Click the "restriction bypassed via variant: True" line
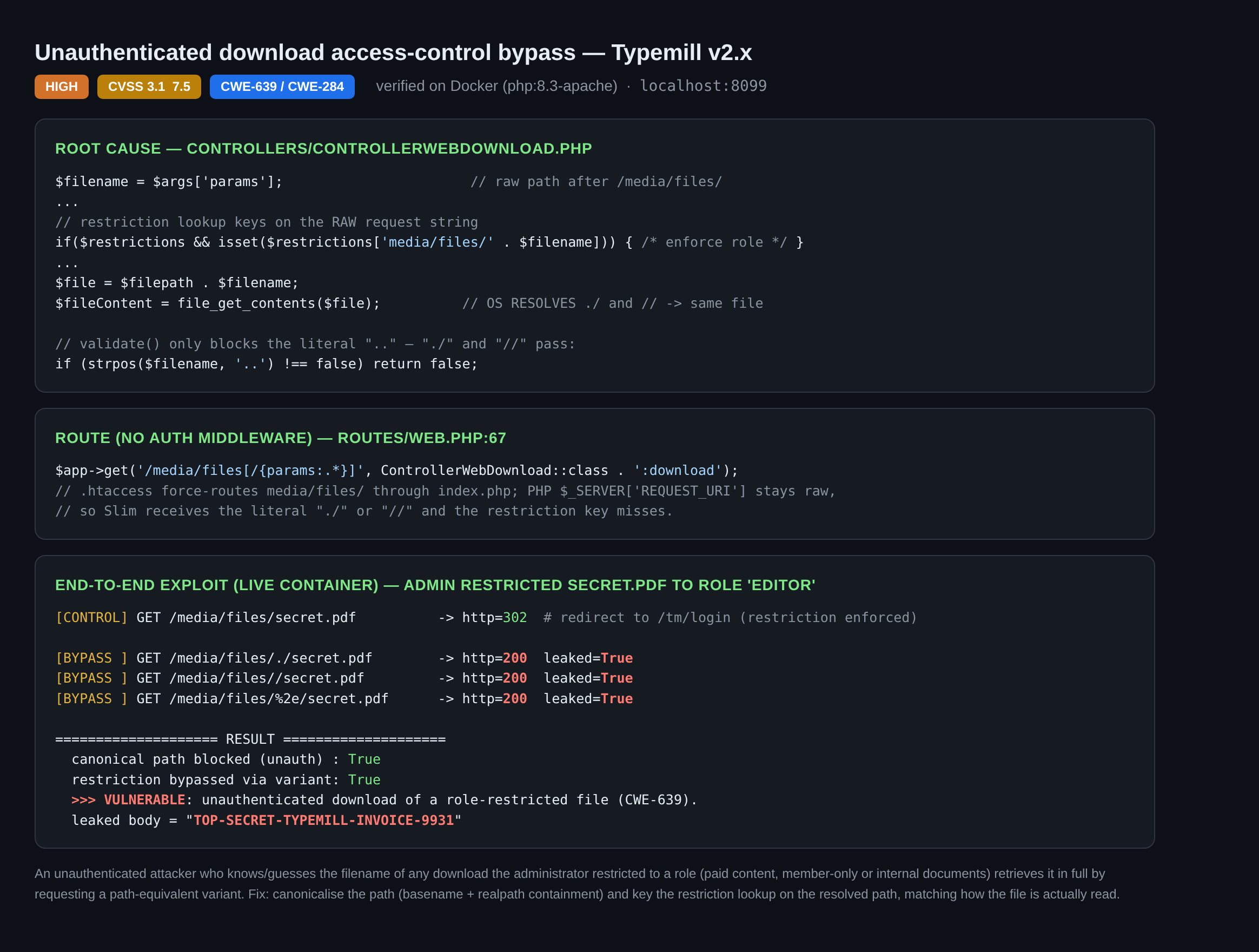Screen dimensions: 1259x952 coord(226,780)
